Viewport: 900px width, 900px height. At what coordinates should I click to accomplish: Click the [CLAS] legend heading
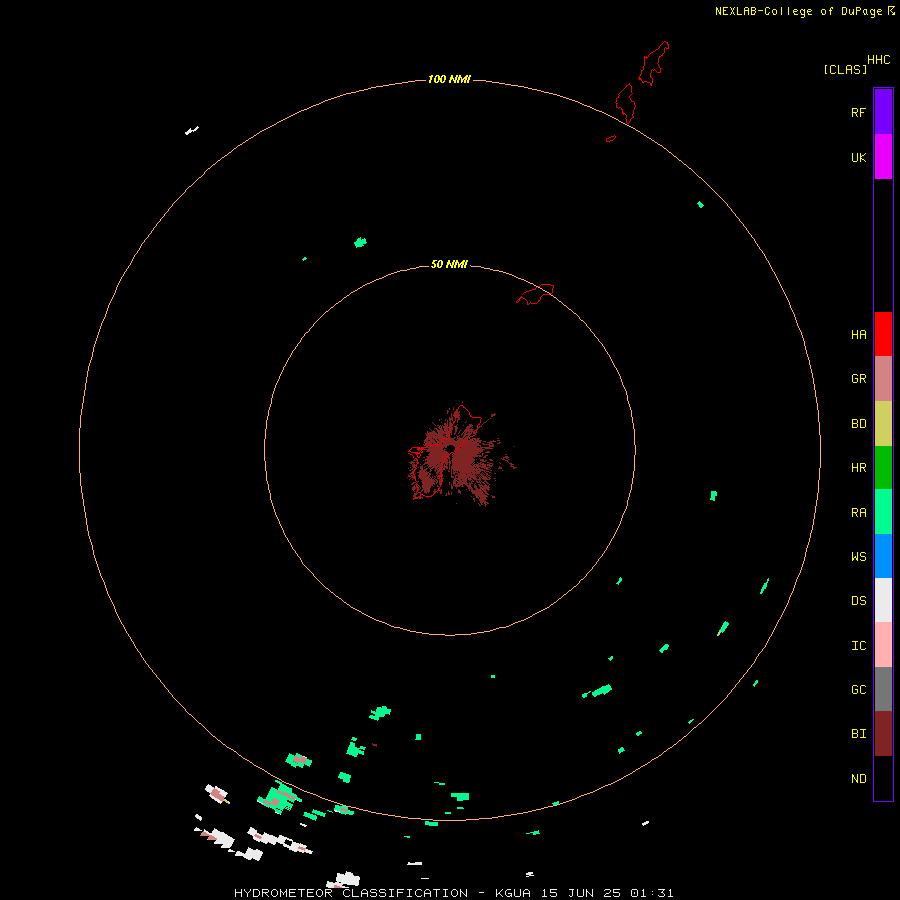(x=845, y=69)
